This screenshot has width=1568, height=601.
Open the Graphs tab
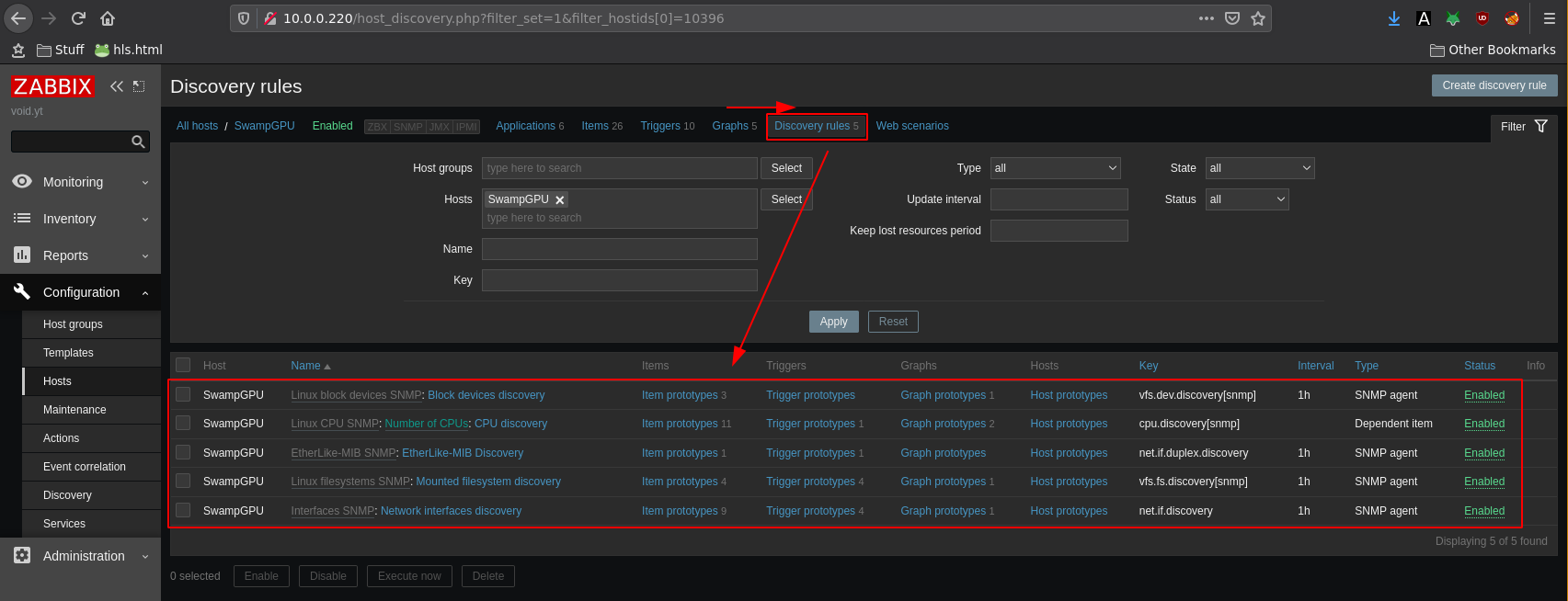point(730,126)
